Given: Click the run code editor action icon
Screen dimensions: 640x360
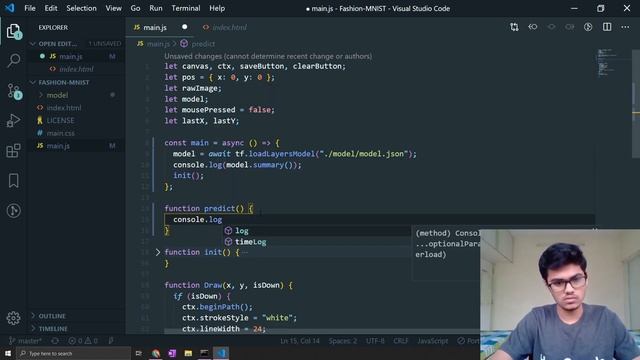Looking at the screenshot, I should [588, 27].
